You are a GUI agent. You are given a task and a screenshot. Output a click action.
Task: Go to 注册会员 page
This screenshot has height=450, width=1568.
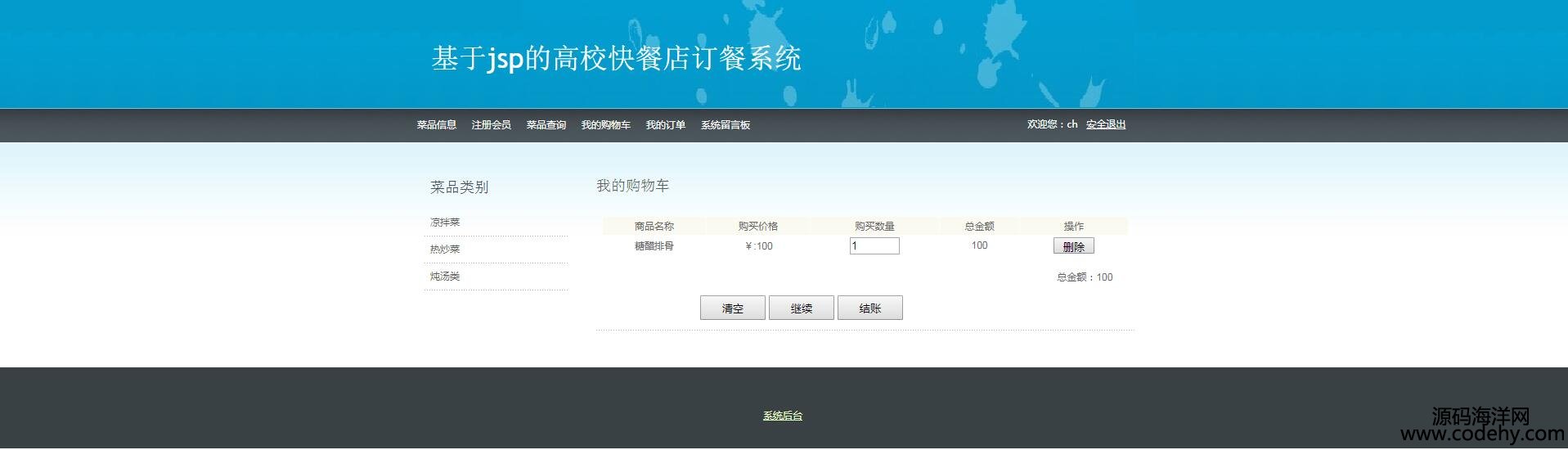(x=491, y=125)
